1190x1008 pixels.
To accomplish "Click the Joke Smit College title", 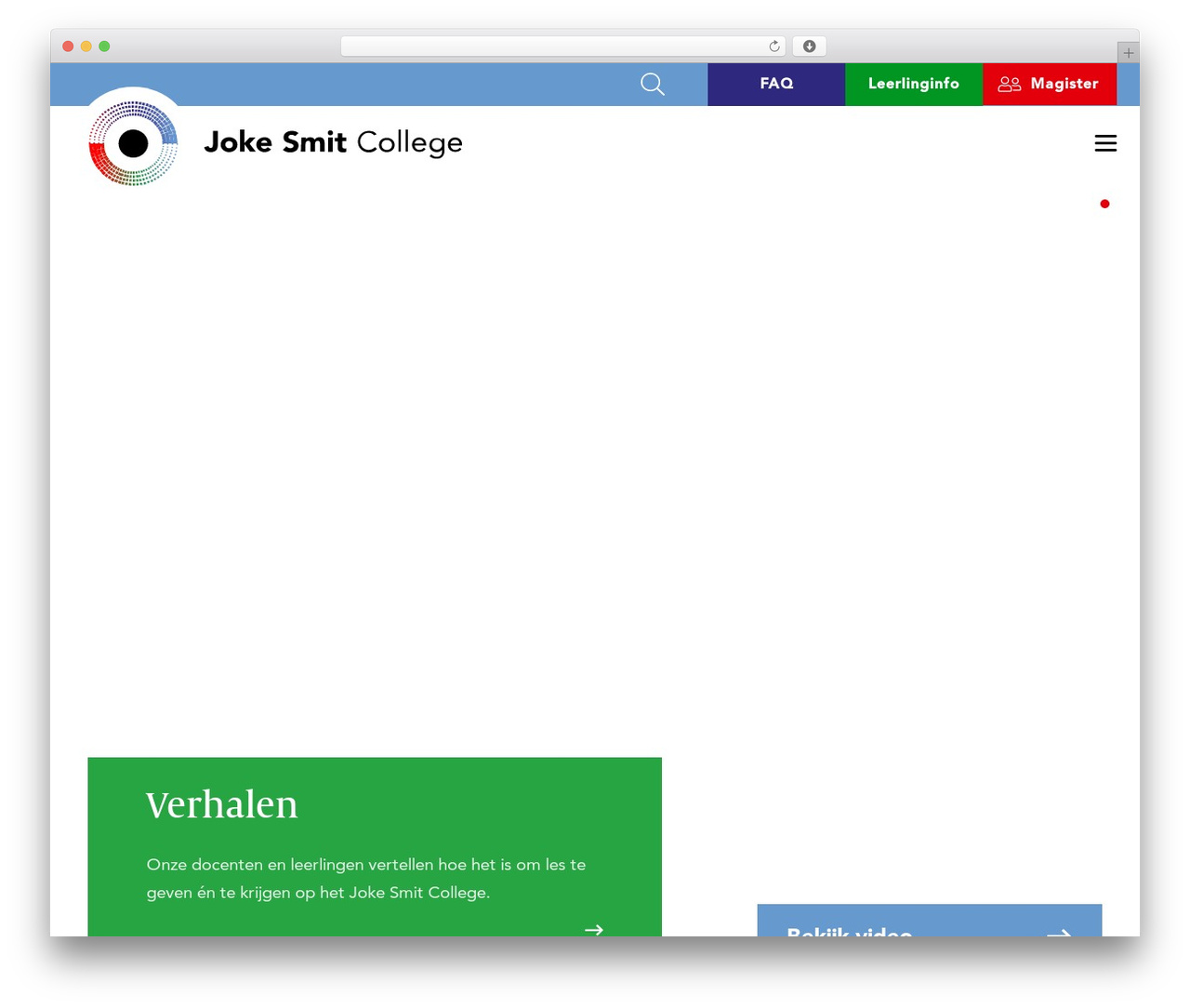I will coord(333,142).
